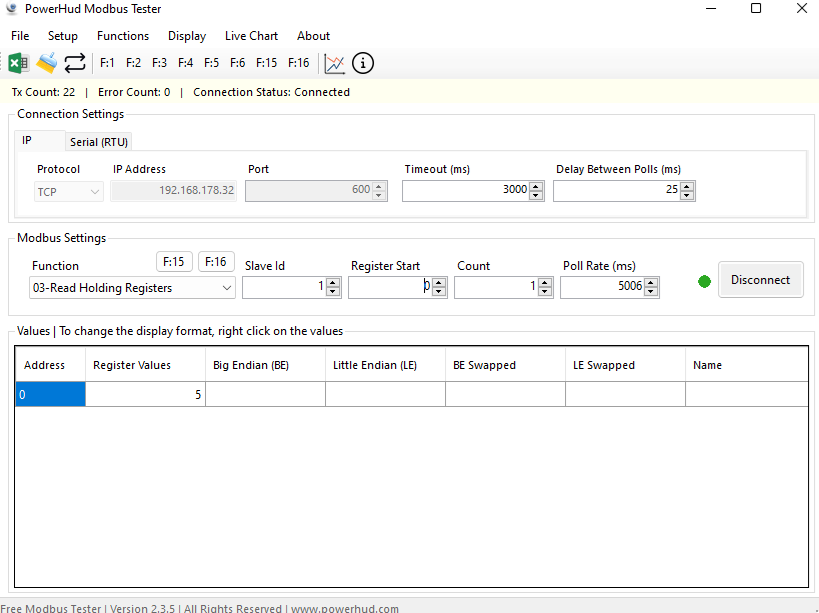Open the File menu
The height and width of the screenshot is (613, 819).
pyautogui.click(x=20, y=36)
